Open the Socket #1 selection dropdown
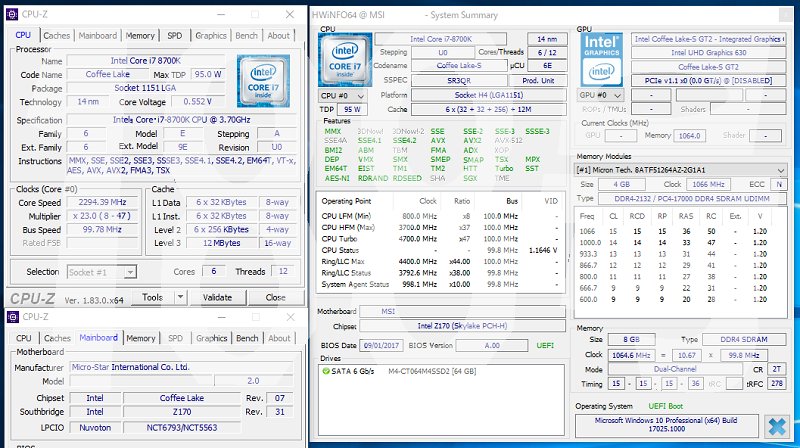The width and height of the screenshot is (800, 448). point(102,272)
